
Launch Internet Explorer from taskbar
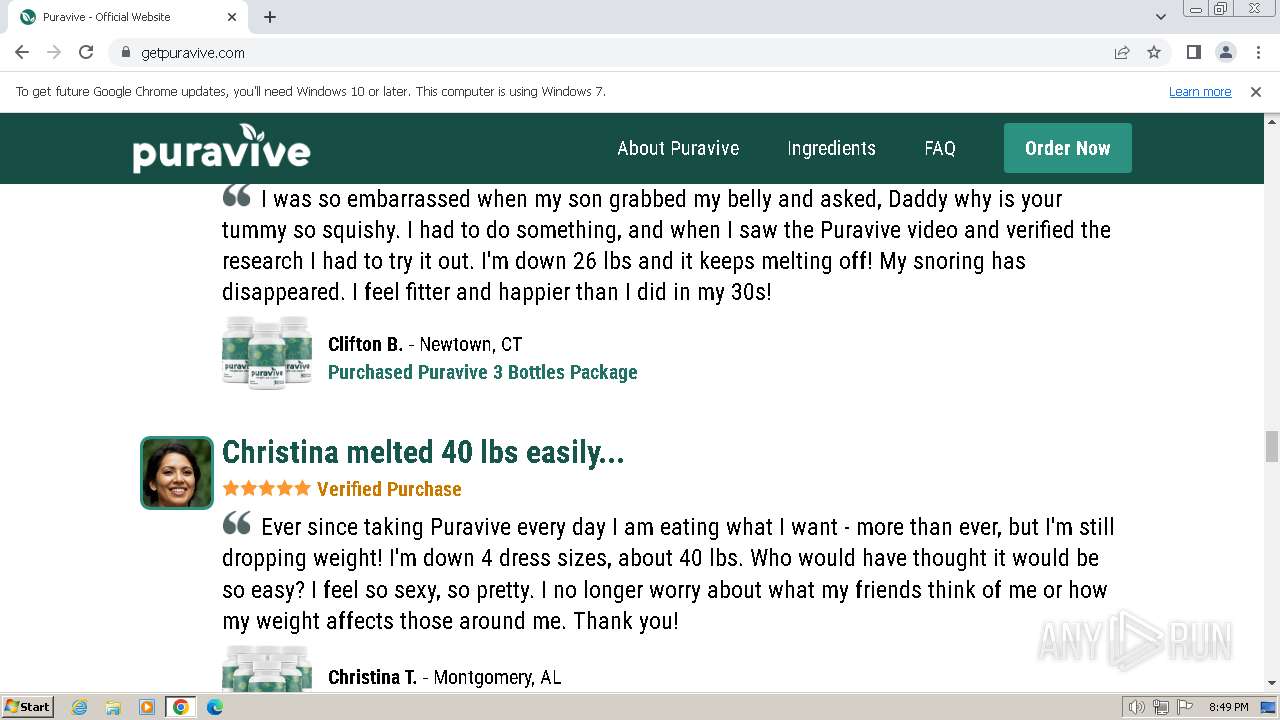[x=79, y=707]
